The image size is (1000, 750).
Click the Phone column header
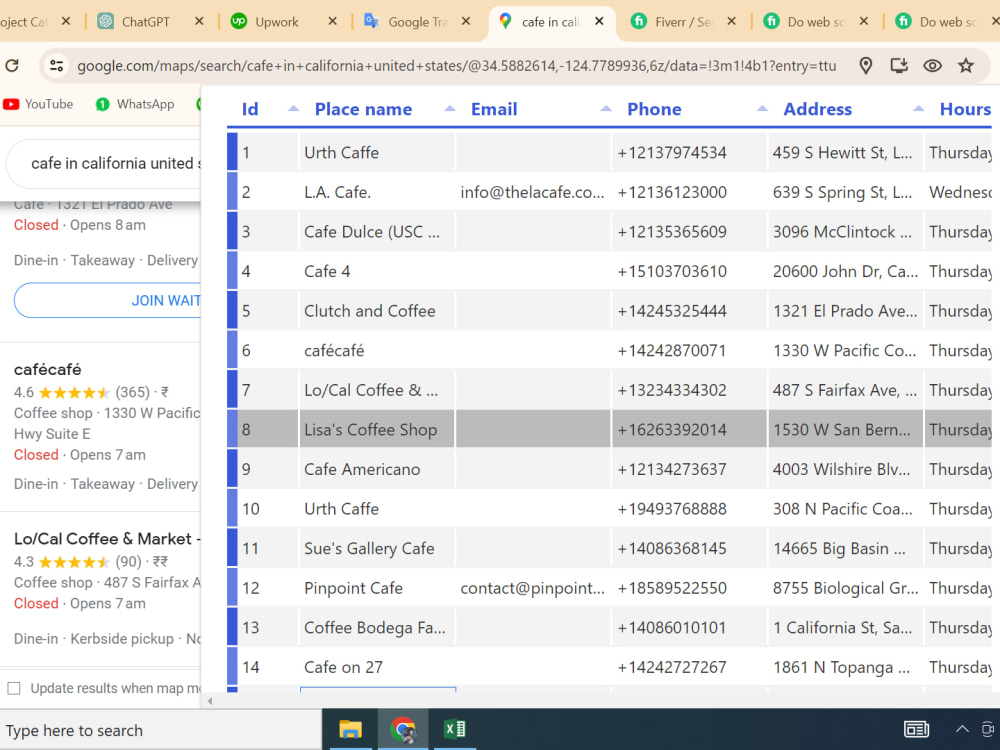click(654, 109)
